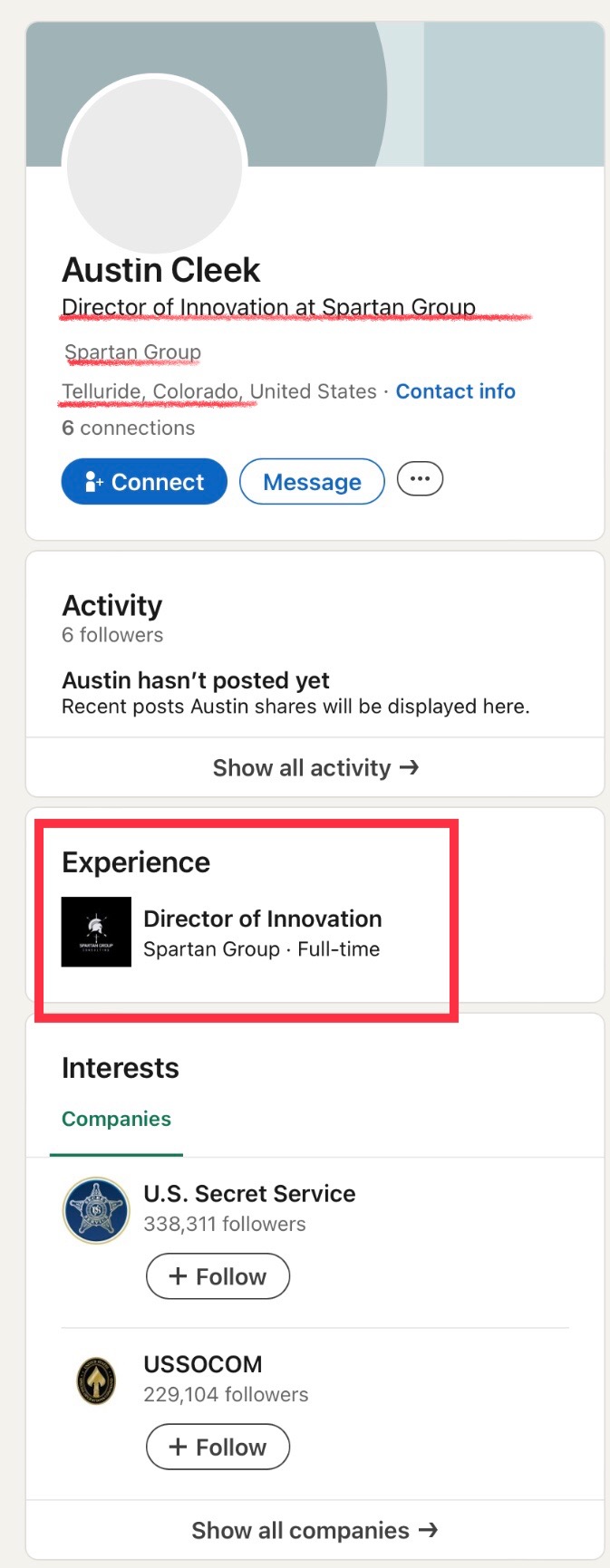Open the Director of Innovation experience entry
Image resolution: width=610 pixels, height=1568 pixels.
(x=262, y=919)
